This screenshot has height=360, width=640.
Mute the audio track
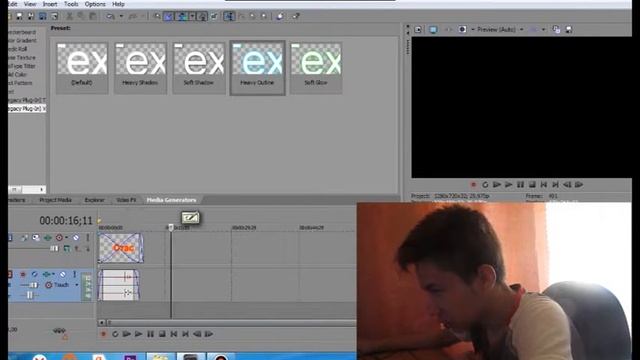(x=62, y=274)
